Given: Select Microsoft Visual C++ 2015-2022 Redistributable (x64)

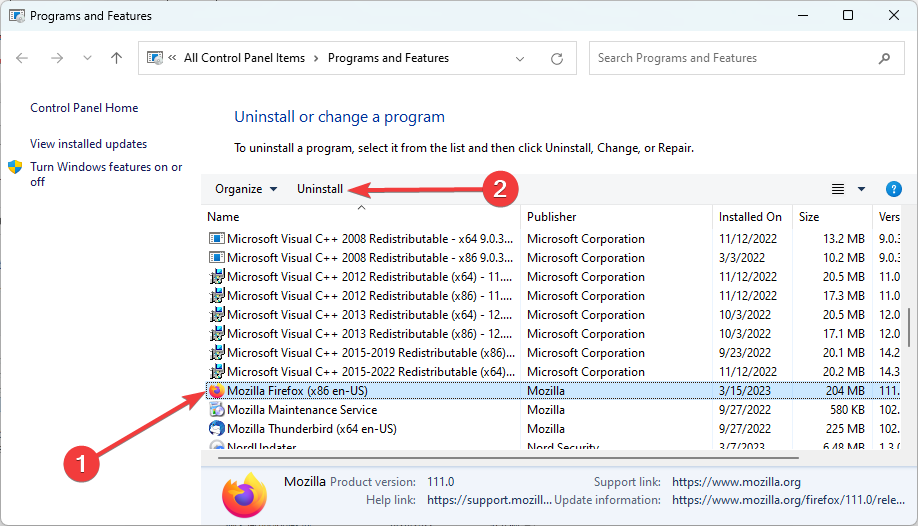Looking at the screenshot, I should click(x=553, y=371).
